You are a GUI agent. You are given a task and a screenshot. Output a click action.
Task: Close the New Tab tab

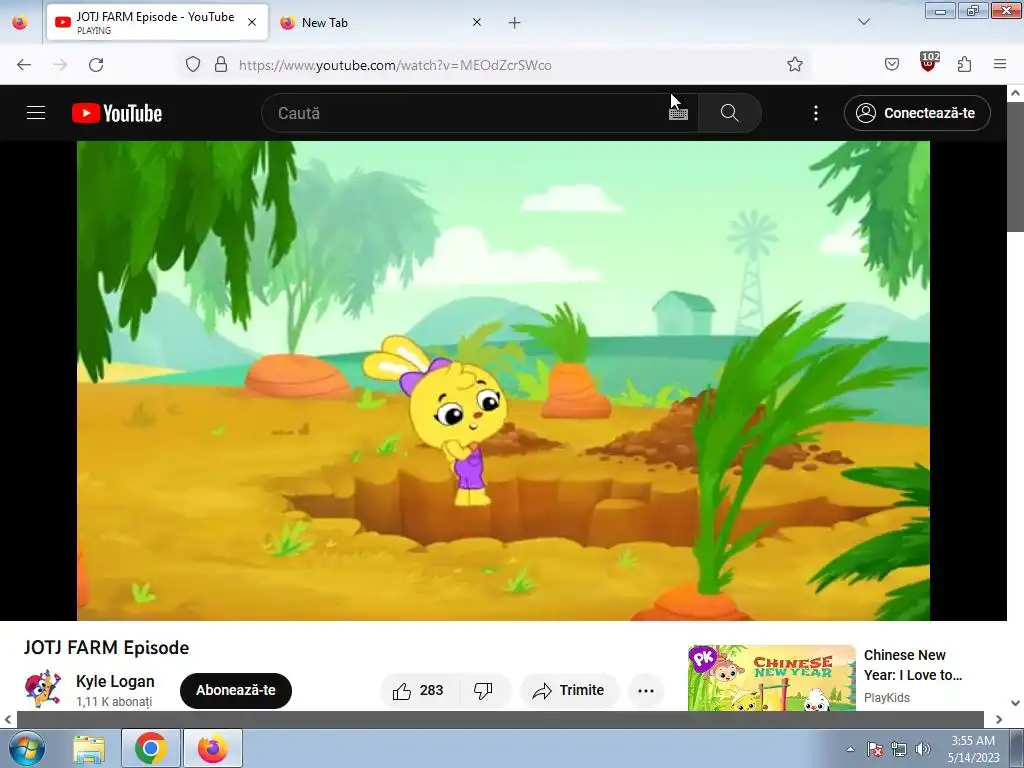pyautogui.click(x=477, y=22)
